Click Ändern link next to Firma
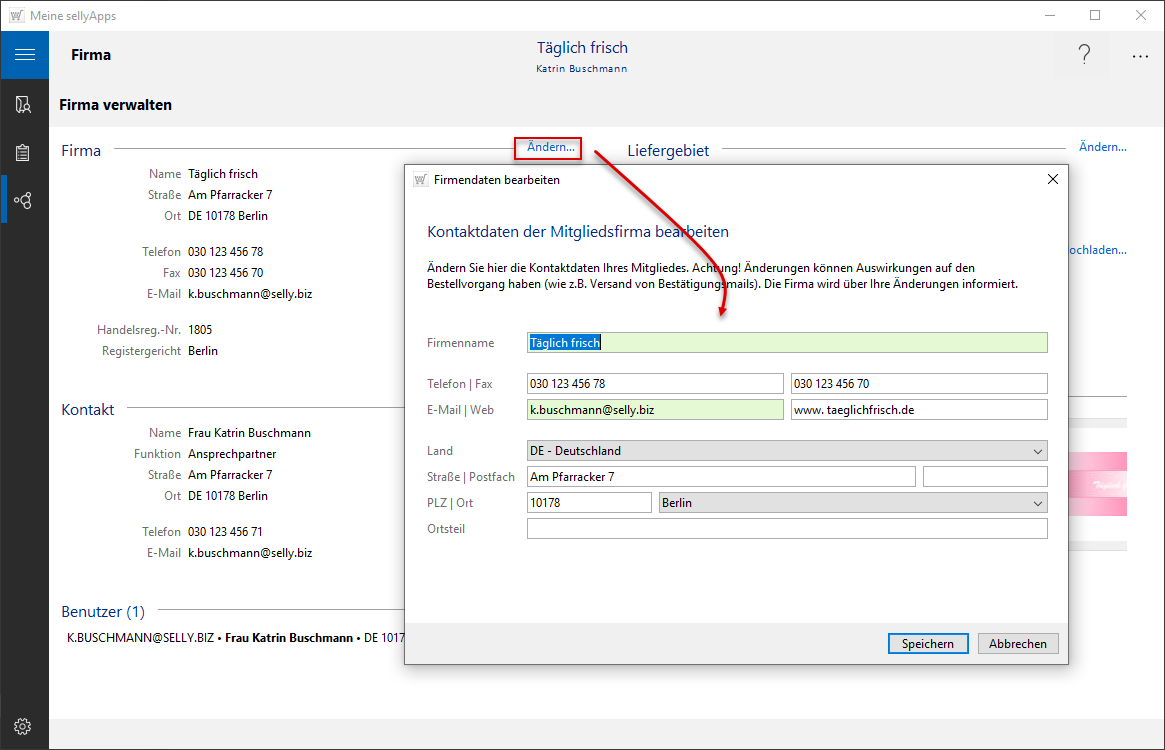This screenshot has height=750, width=1165. tap(550, 148)
